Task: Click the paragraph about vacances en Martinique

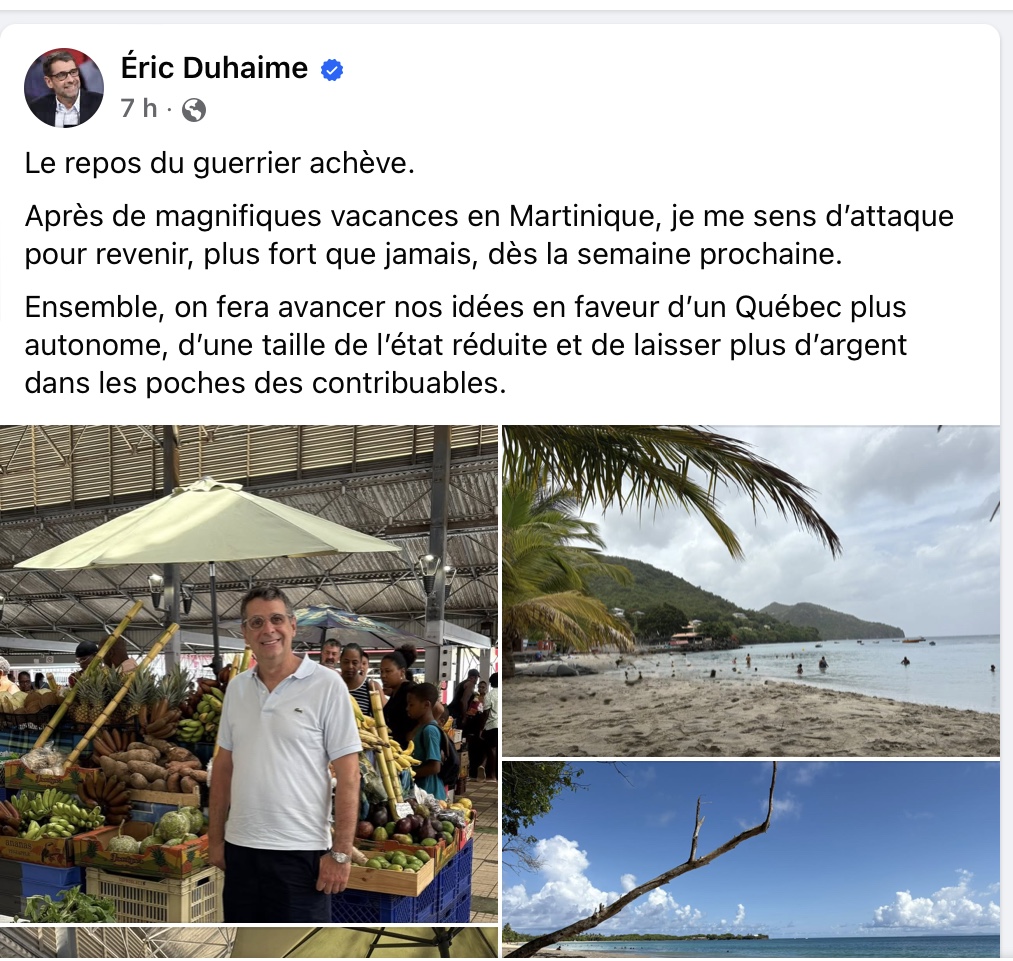Action: 489,235
